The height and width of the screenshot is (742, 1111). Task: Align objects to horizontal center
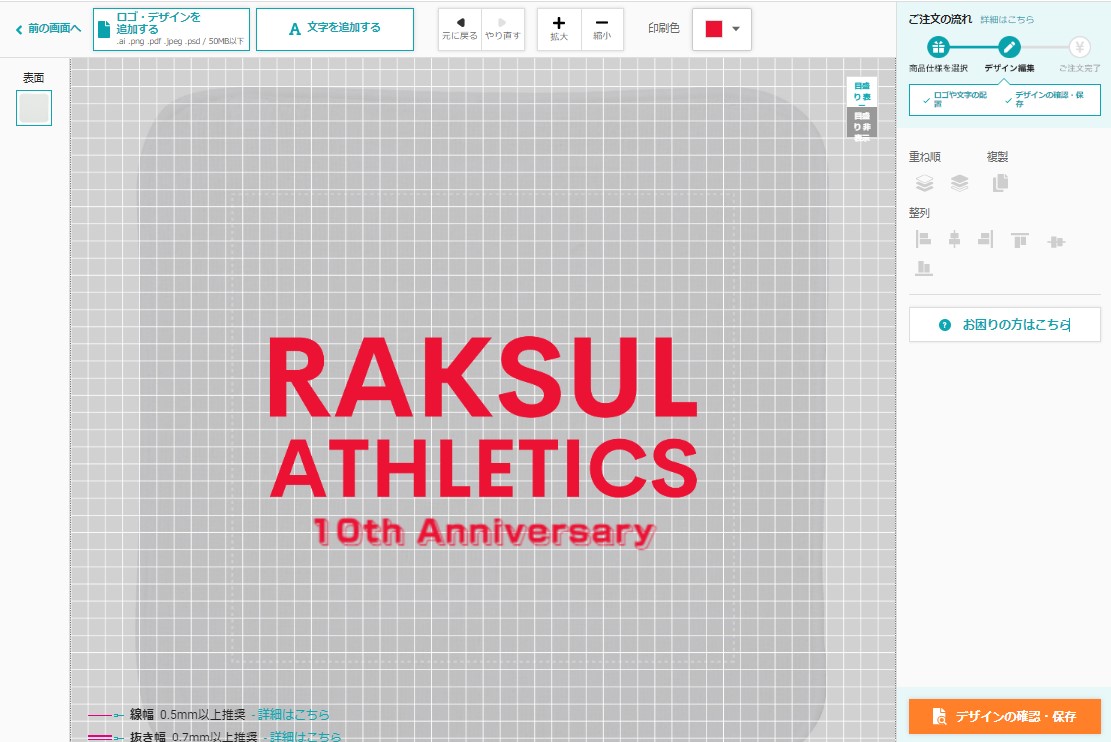point(954,240)
